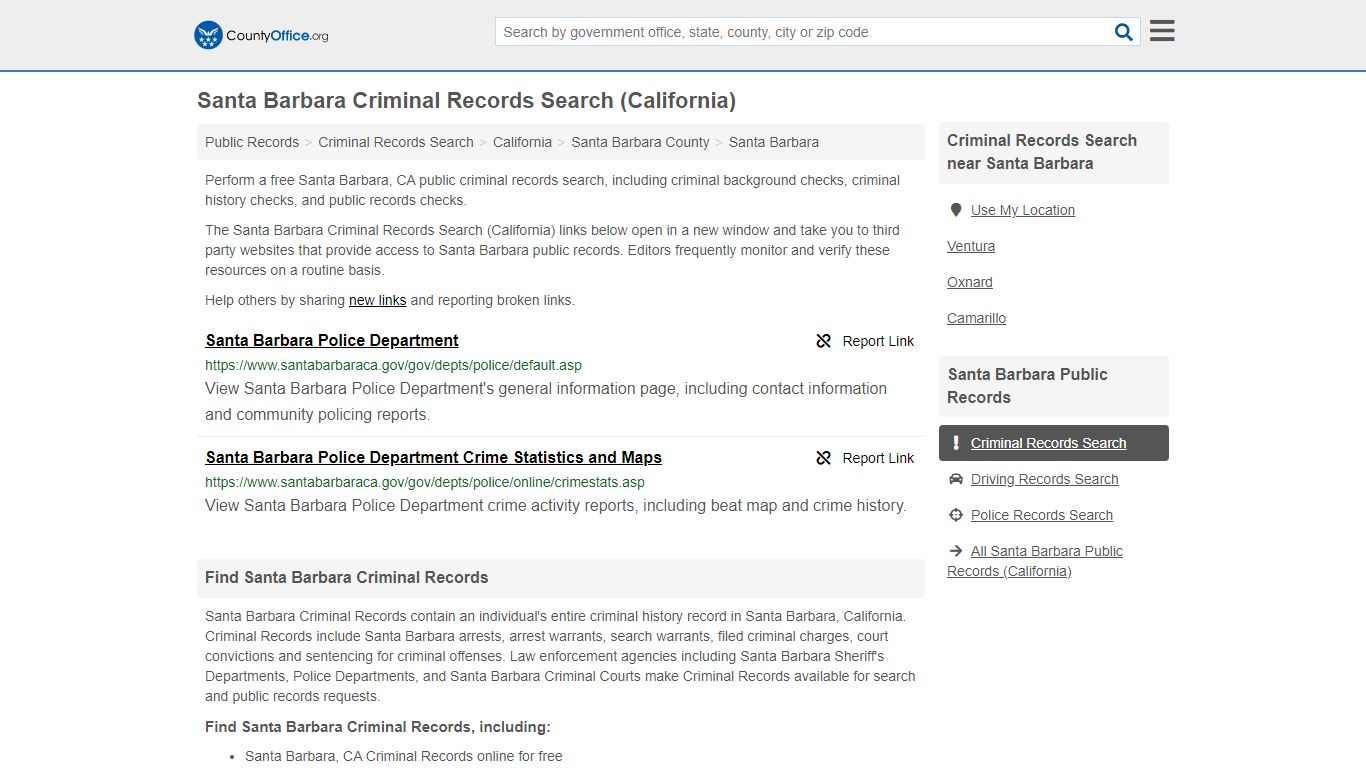Image resolution: width=1366 pixels, height=768 pixels.
Task: Select Use My Location
Action: pyautogui.click(x=1023, y=210)
